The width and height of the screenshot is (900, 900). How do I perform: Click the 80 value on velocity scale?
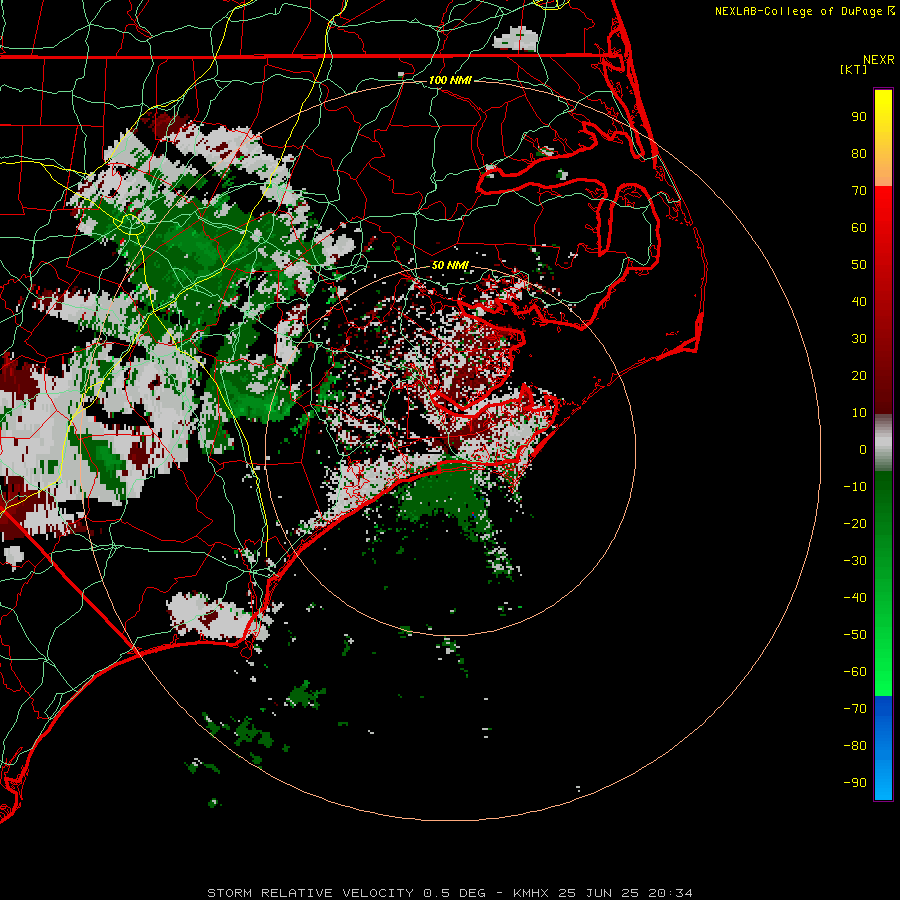[x=859, y=154]
